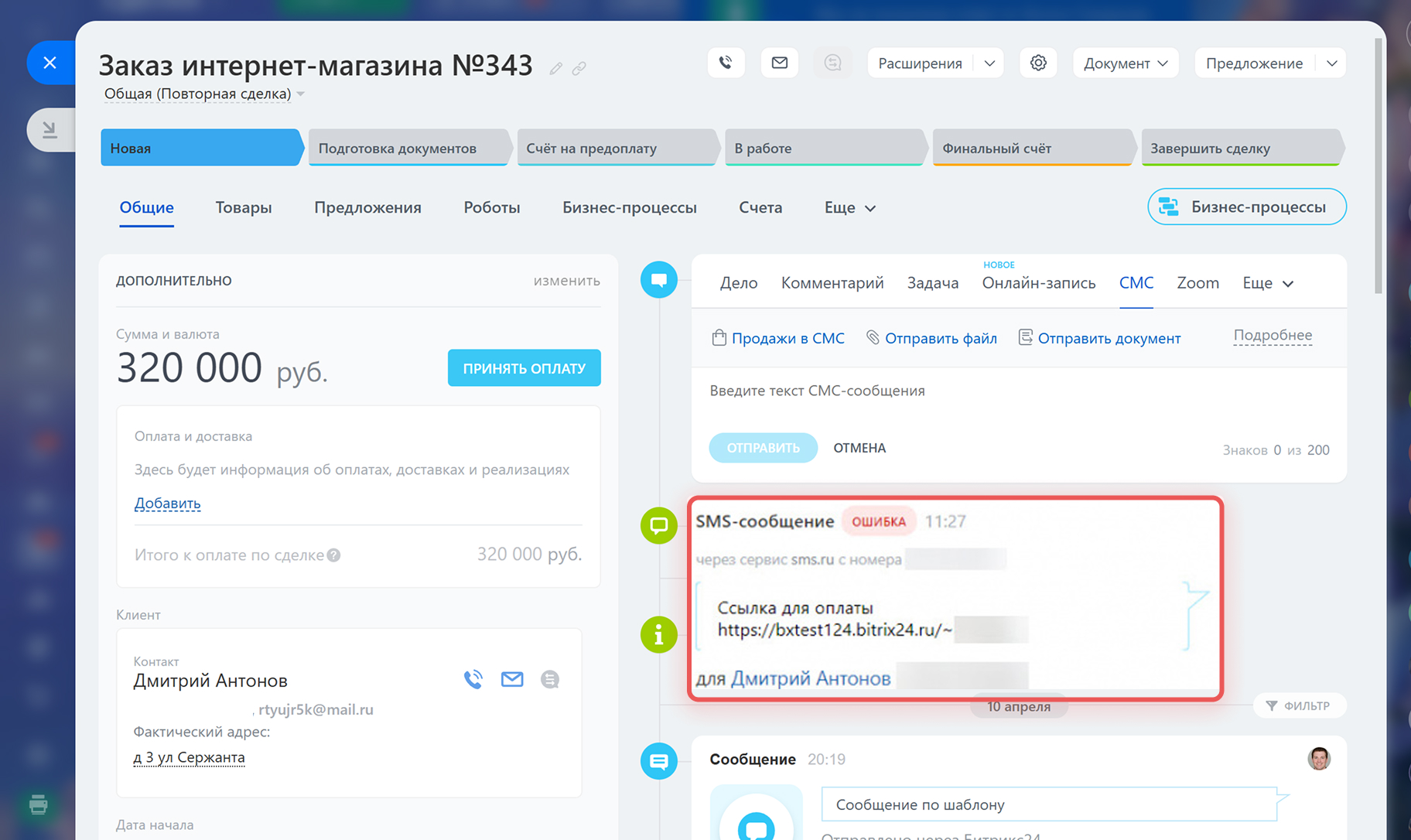Click the Добавить link under Оплата и доставка
Viewport: 1411px width, 840px height.
pyautogui.click(x=167, y=504)
